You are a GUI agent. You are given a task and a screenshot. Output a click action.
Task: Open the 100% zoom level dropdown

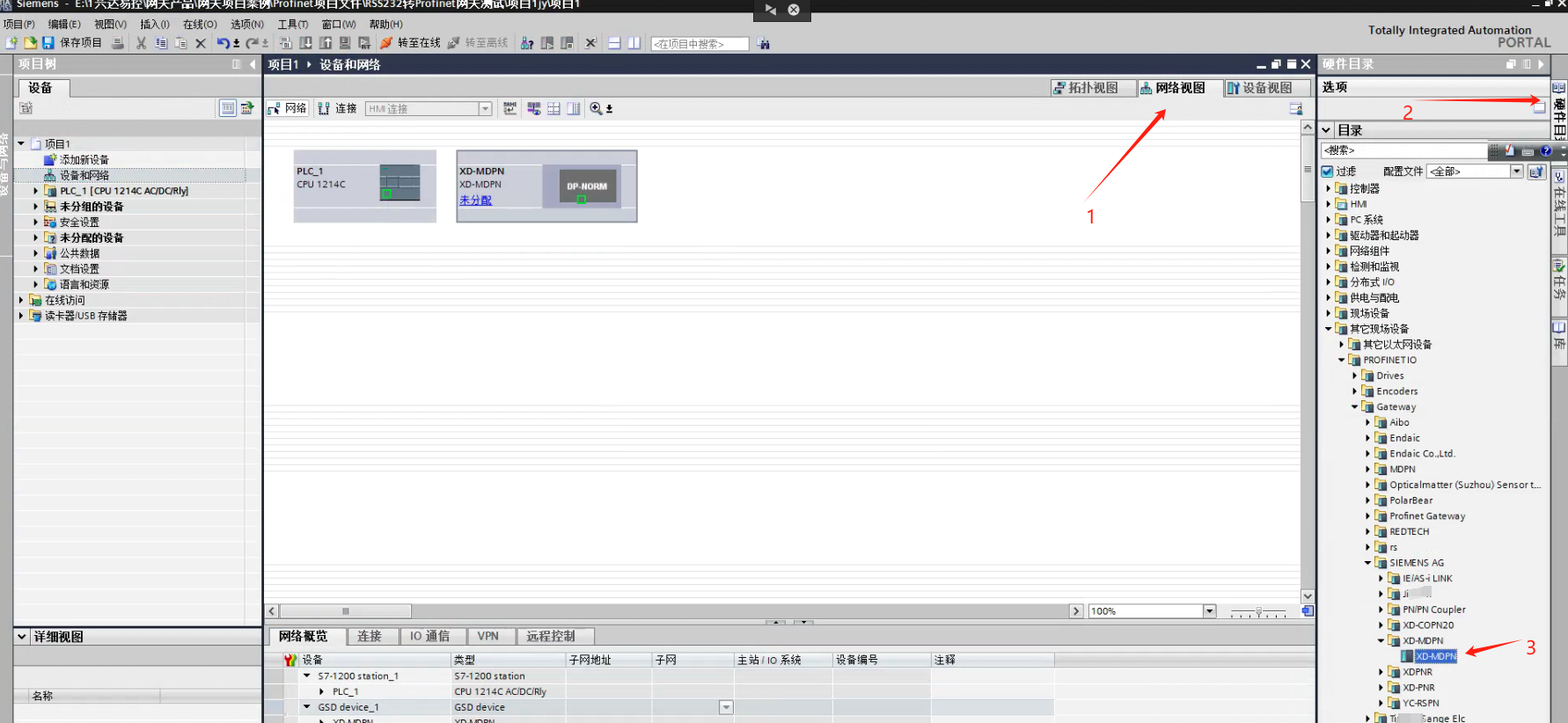1209,611
